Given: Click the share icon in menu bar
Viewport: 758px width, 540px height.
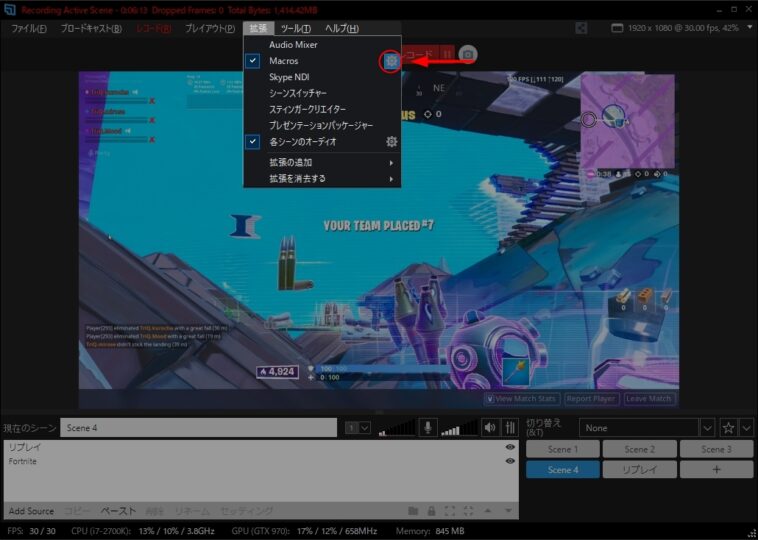Looking at the screenshot, I should click(582, 28).
